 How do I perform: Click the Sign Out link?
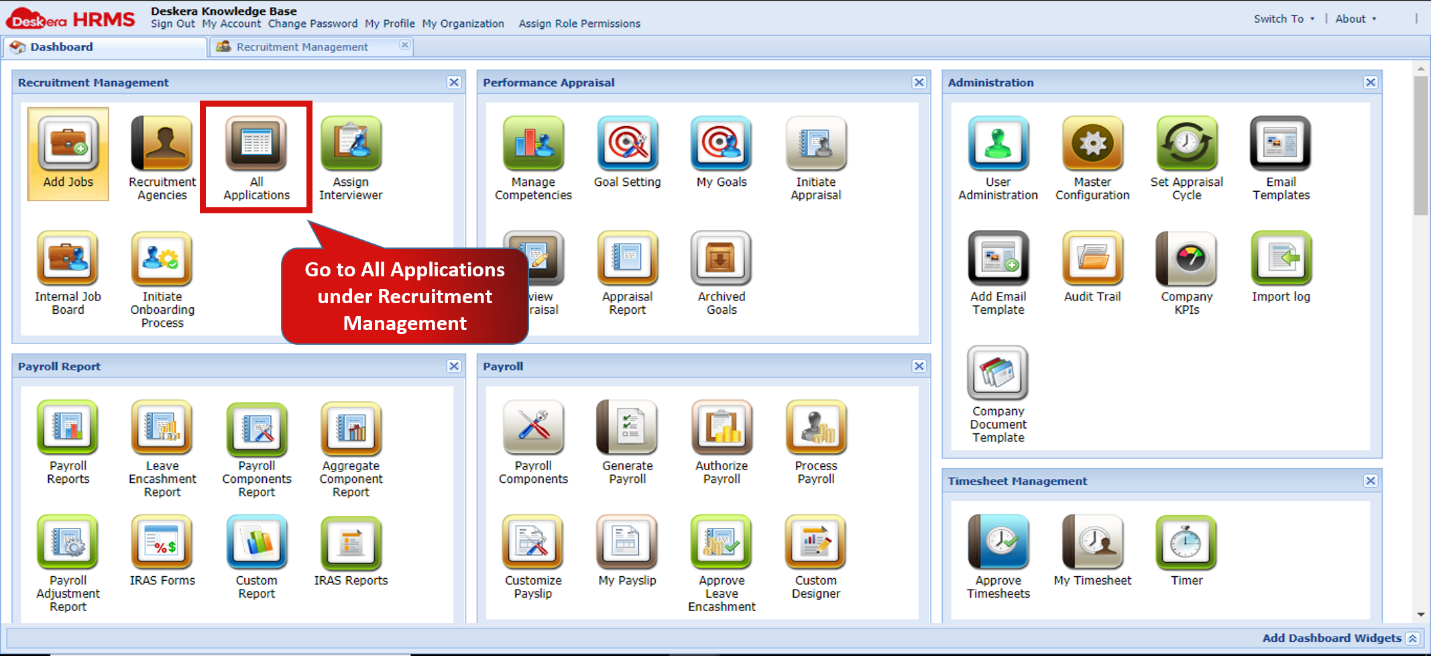(173, 24)
